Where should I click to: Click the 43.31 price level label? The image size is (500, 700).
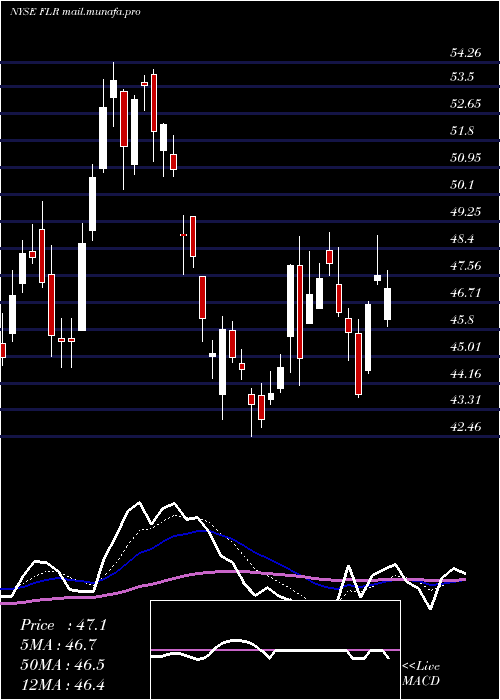(x=466, y=400)
